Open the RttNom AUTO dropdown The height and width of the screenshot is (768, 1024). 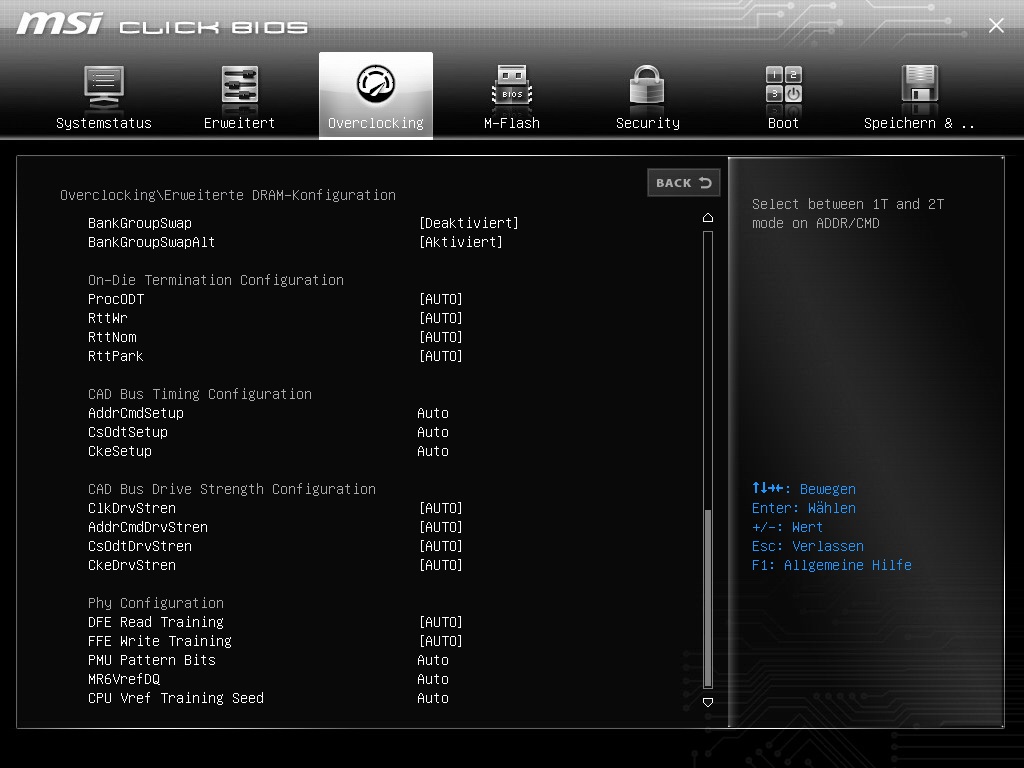click(x=441, y=337)
